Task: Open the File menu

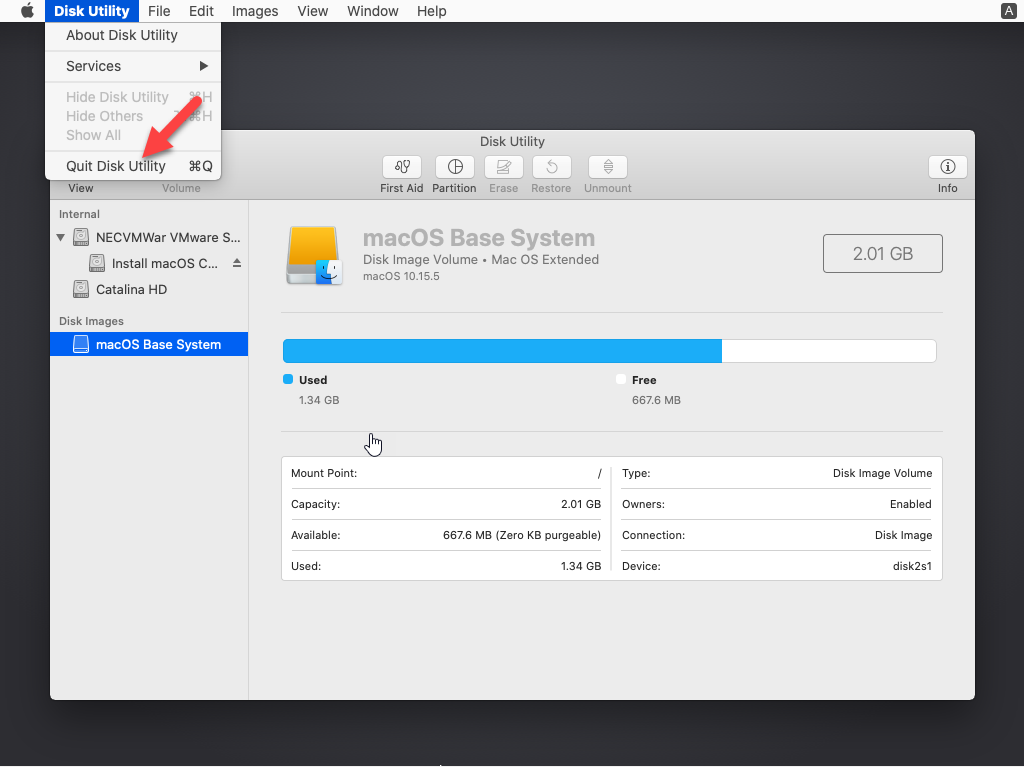Action: click(158, 11)
